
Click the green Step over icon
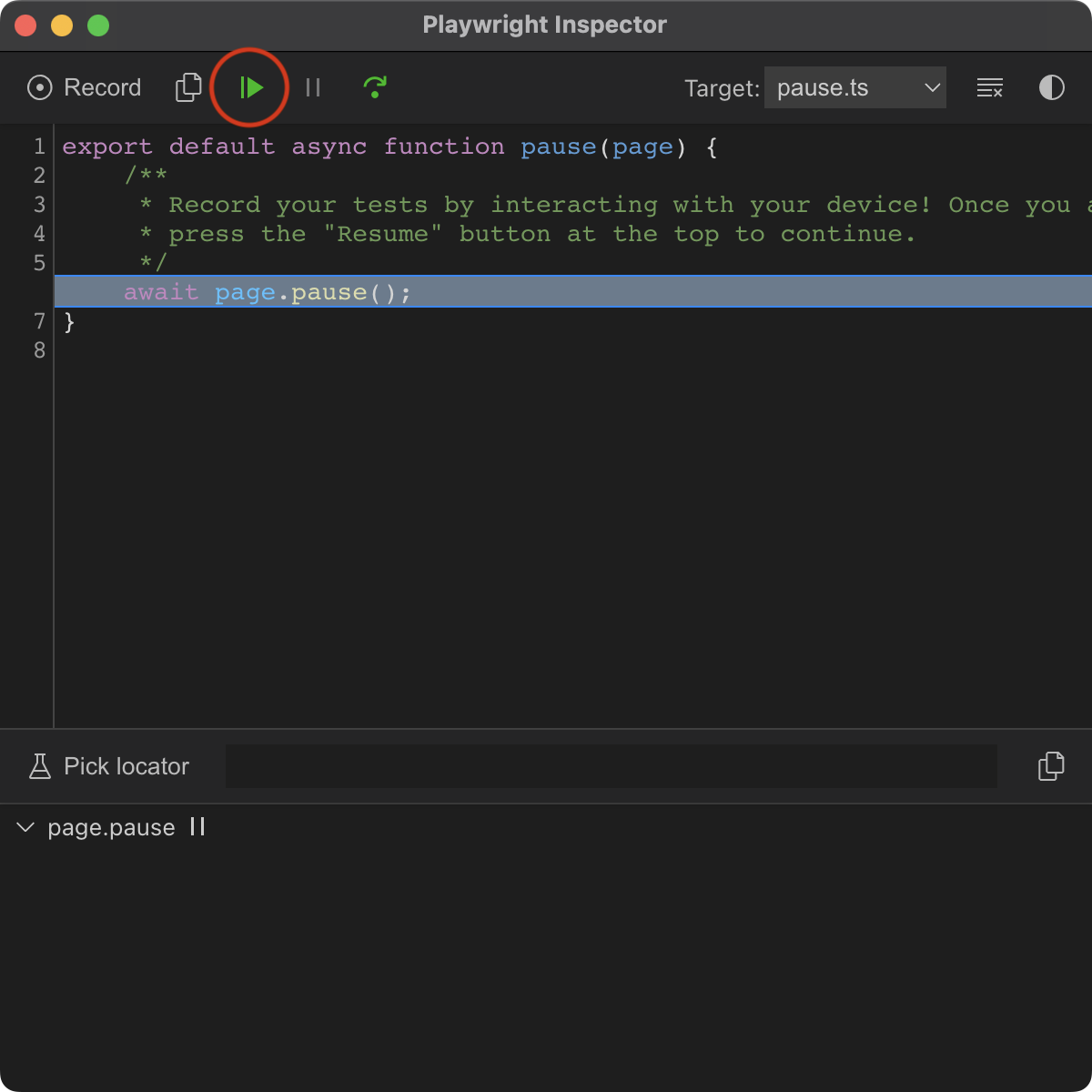coord(375,87)
